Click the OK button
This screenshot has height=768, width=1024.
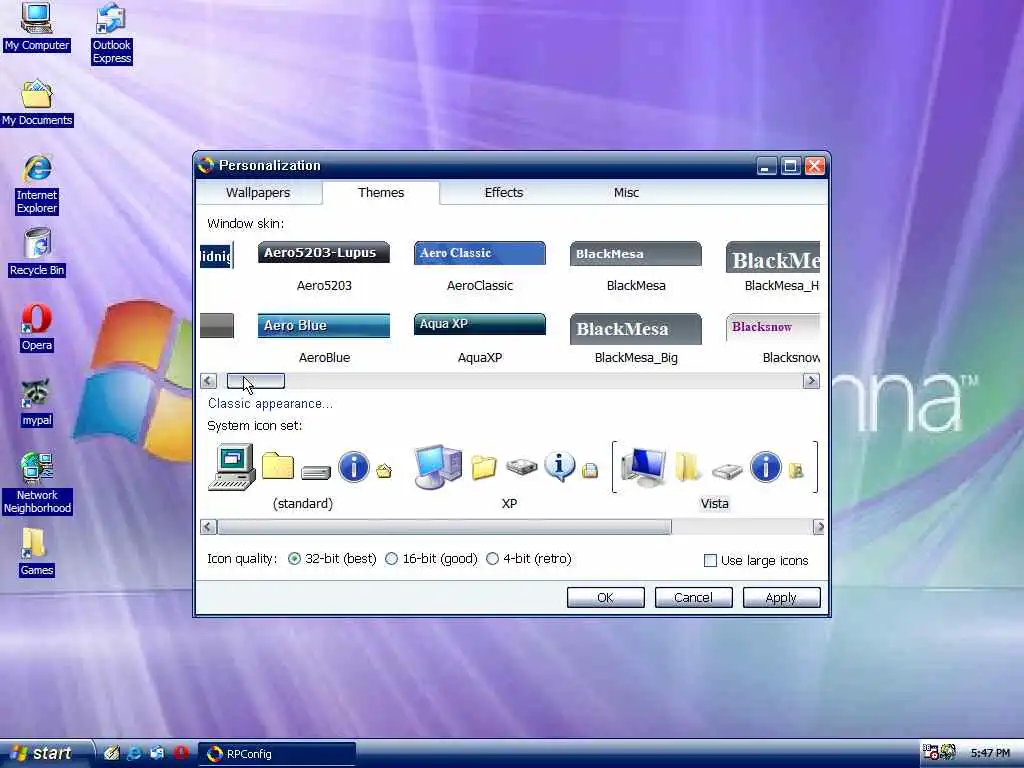coord(605,598)
